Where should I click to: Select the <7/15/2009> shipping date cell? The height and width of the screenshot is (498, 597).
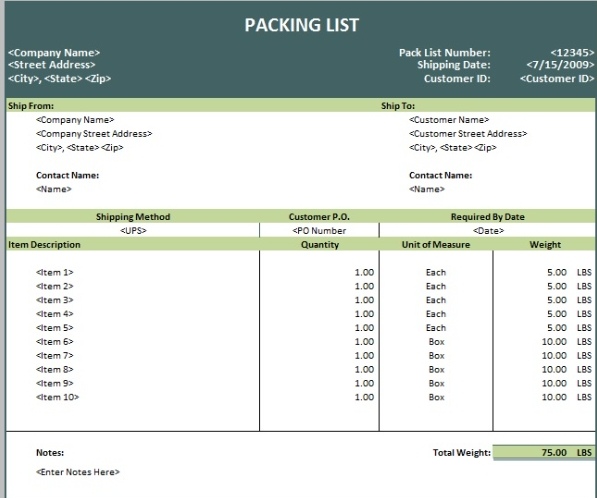click(x=560, y=65)
